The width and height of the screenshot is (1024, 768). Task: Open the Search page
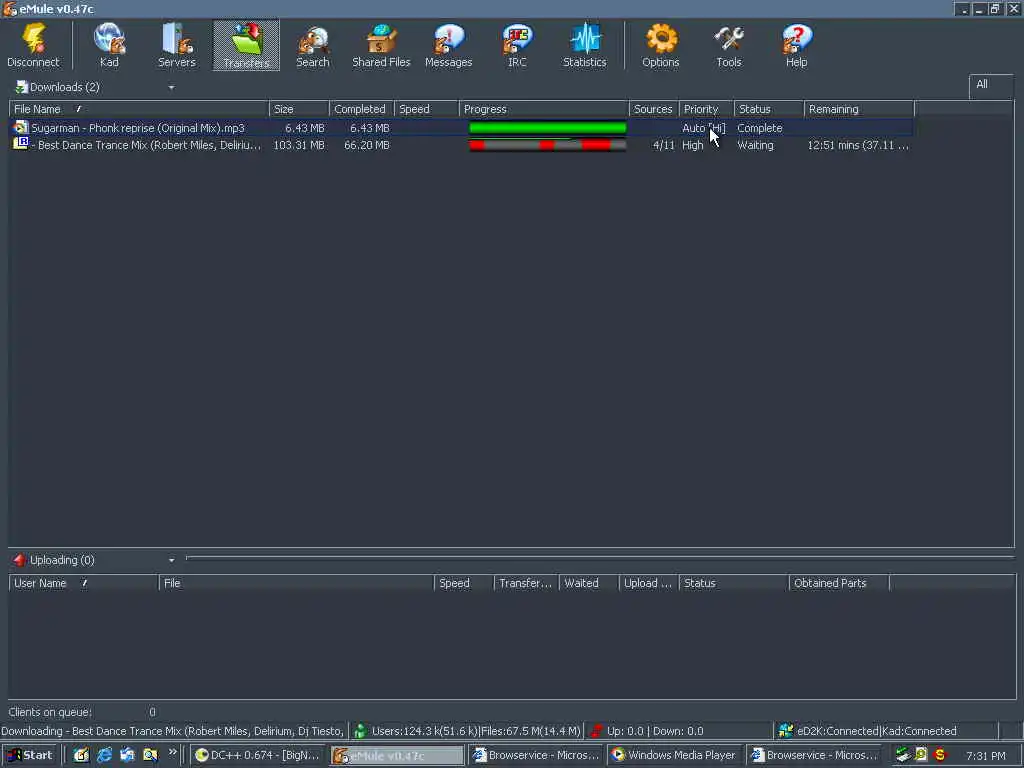click(x=313, y=45)
